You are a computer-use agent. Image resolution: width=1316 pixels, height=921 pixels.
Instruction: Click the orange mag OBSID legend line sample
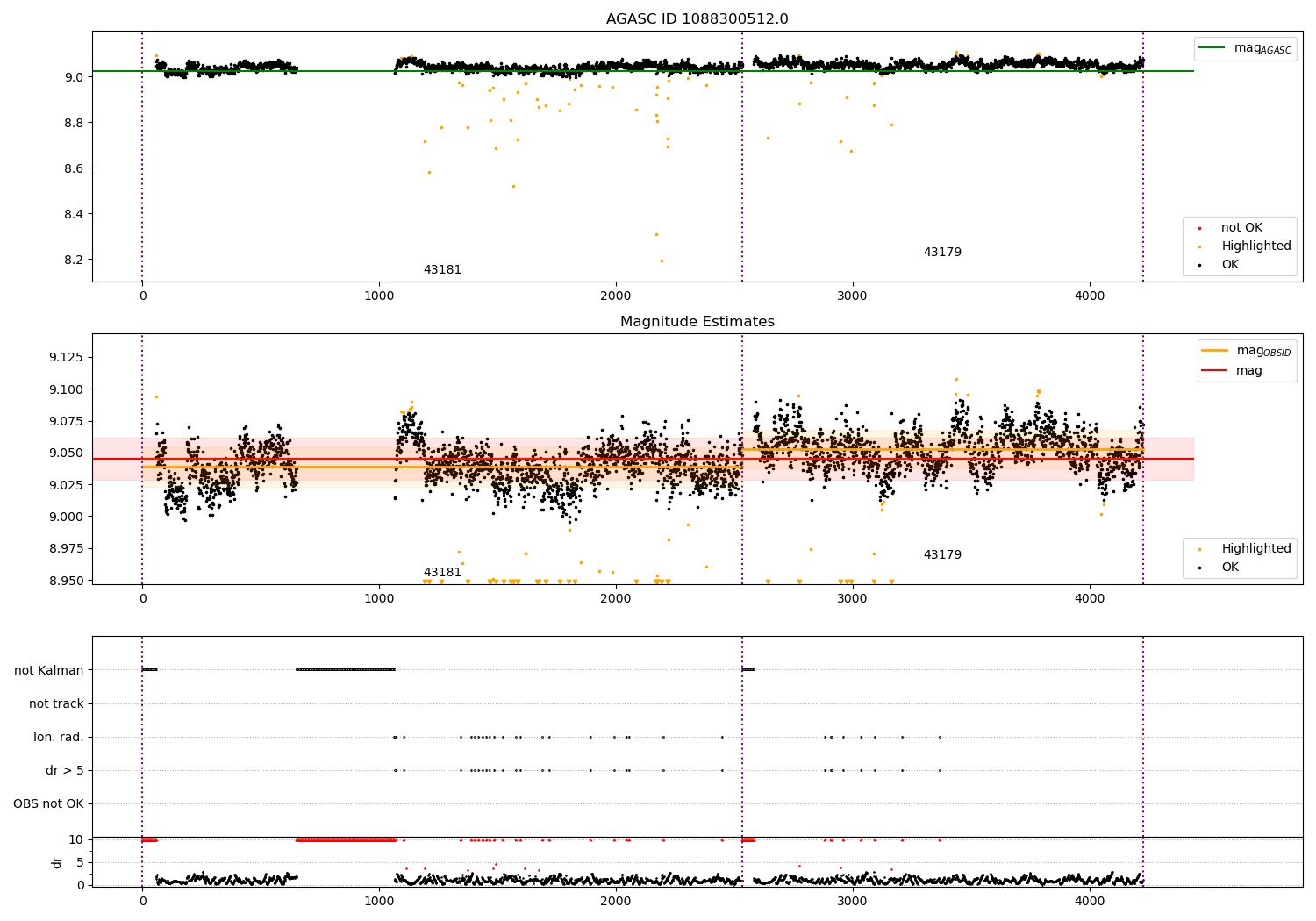point(1215,350)
